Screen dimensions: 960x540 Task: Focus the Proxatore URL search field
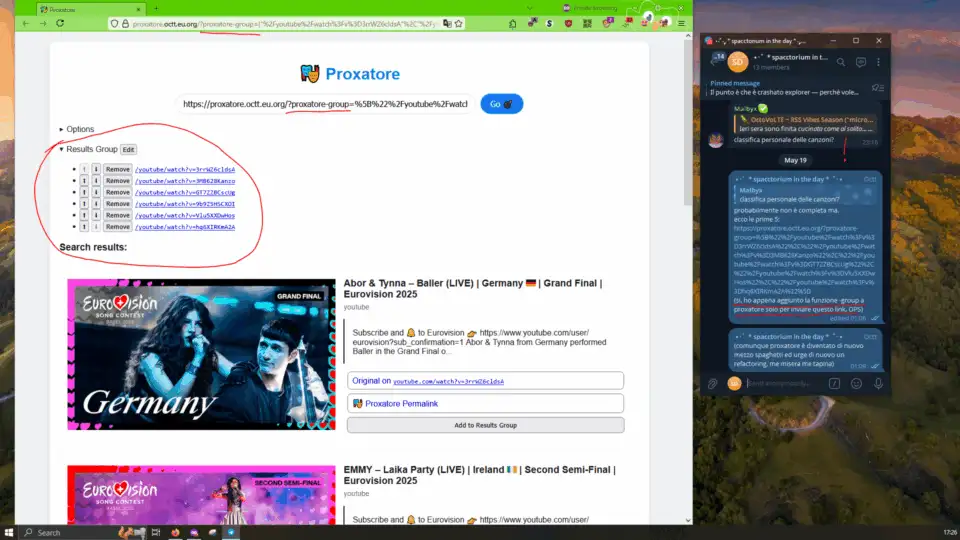click(x=325, y=104)
